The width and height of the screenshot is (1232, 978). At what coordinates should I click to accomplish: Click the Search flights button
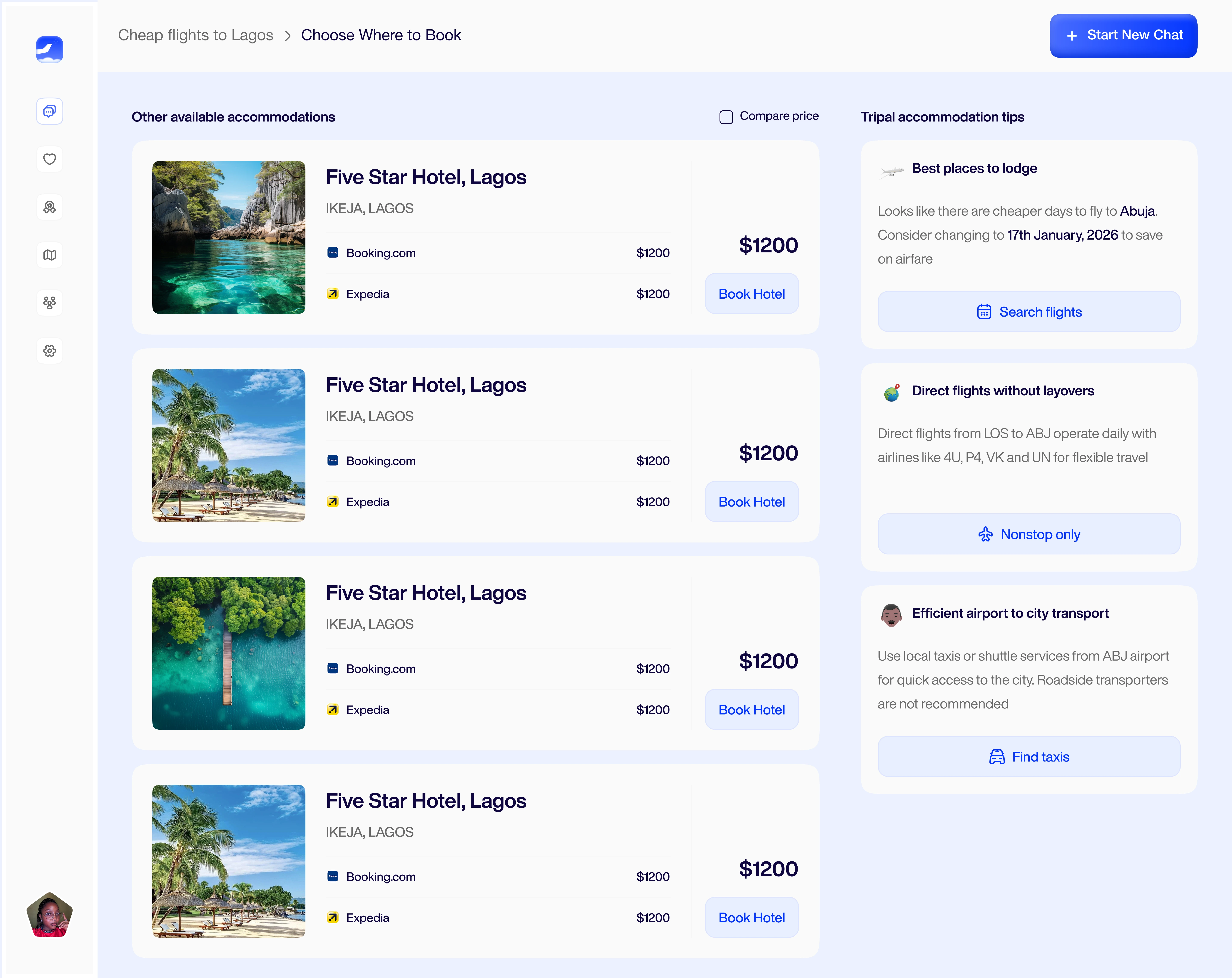tap(1029, 311)
